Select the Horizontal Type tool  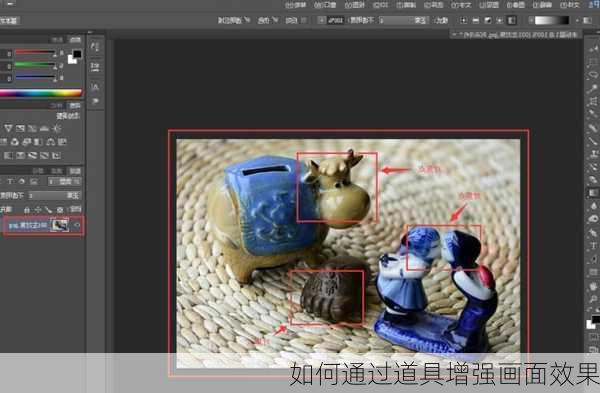tap(593, 245)
